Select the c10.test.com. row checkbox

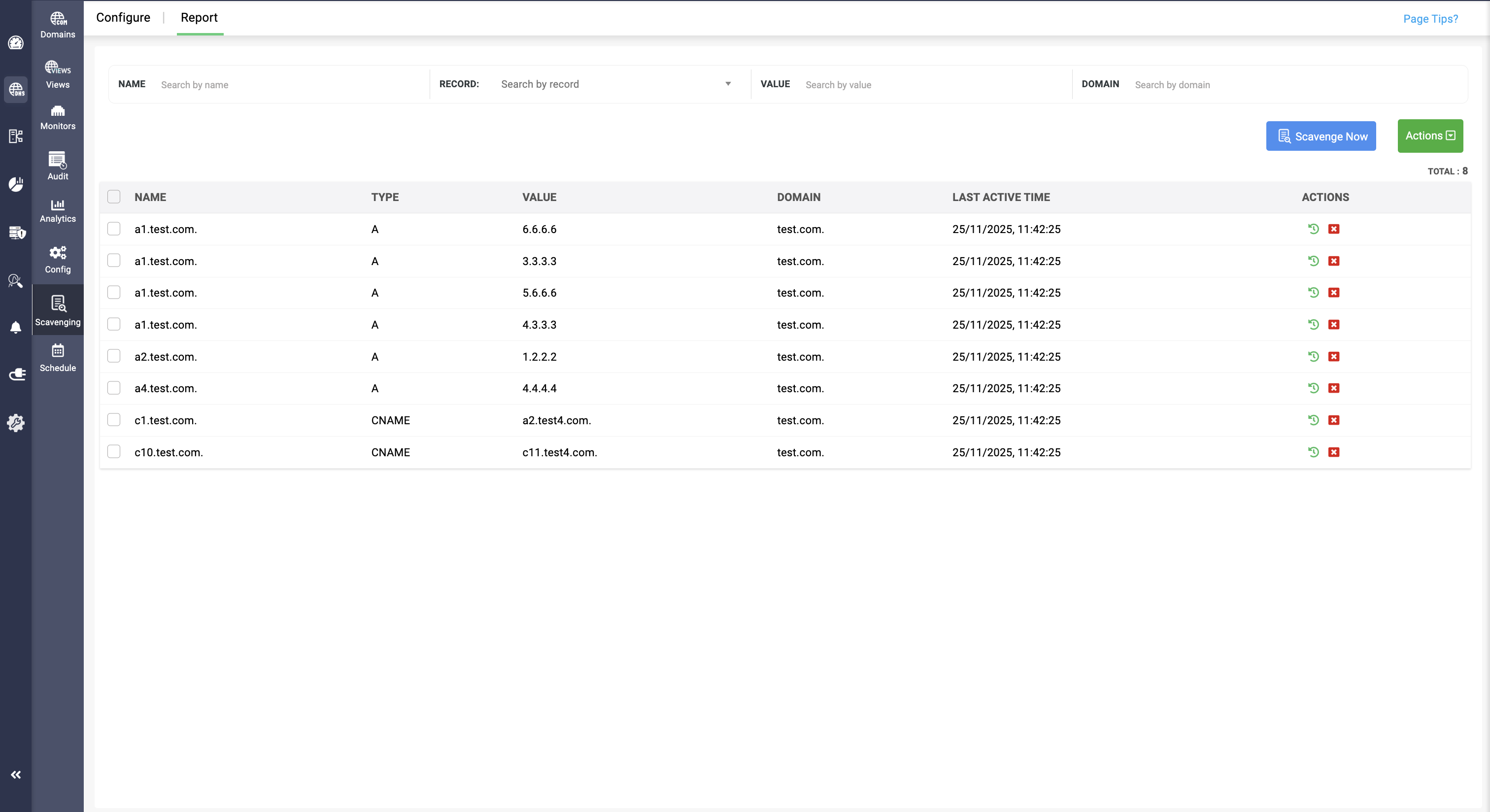click(x=114, y=452)
